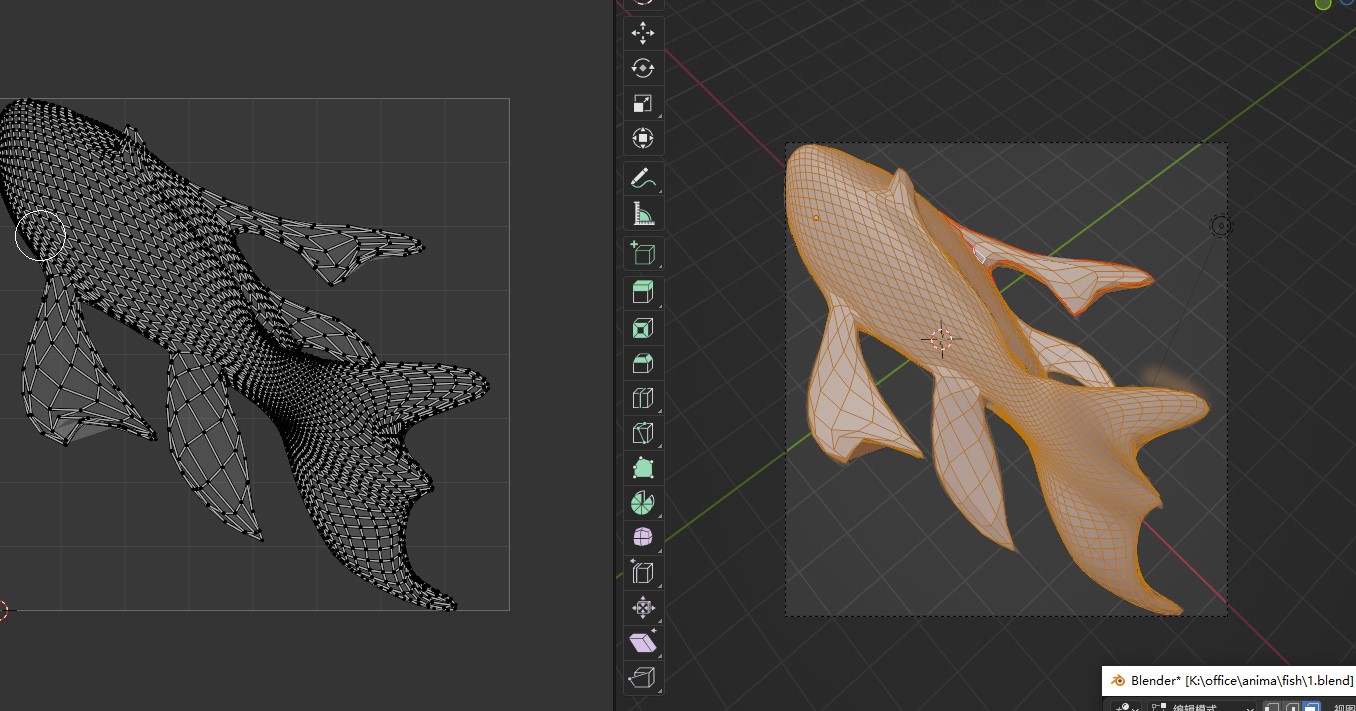Click the 3D cursor in the viewport
Screen dimensions: 1356x711
[x=941, y=339]
